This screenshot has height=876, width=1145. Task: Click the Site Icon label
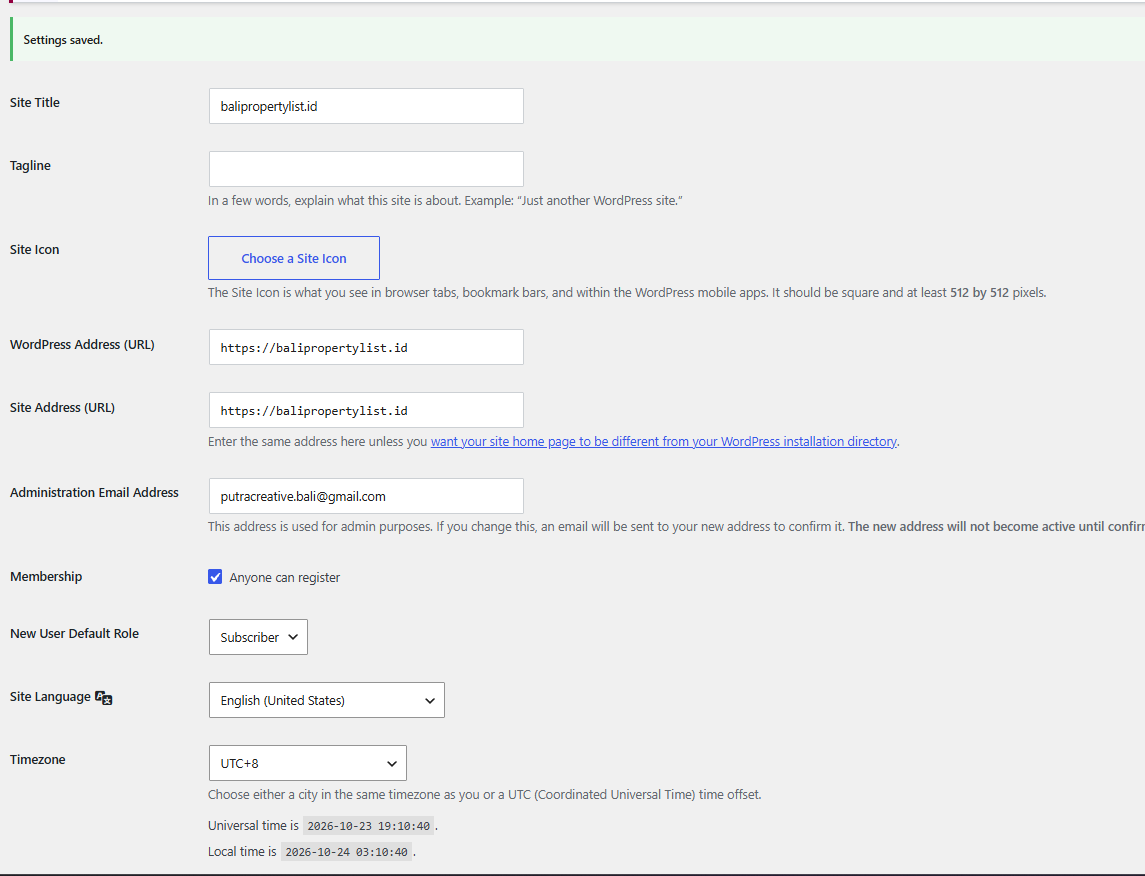pyautogui.click(x=35, y=250)
